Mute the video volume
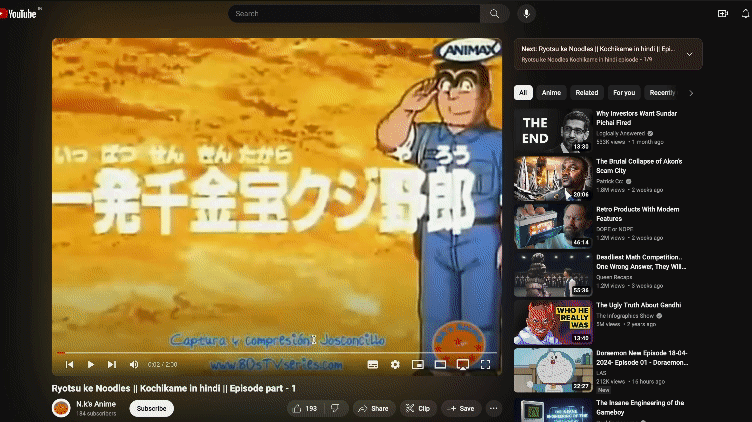Screen dimensions: 752x422 click(x=134, y=364)
